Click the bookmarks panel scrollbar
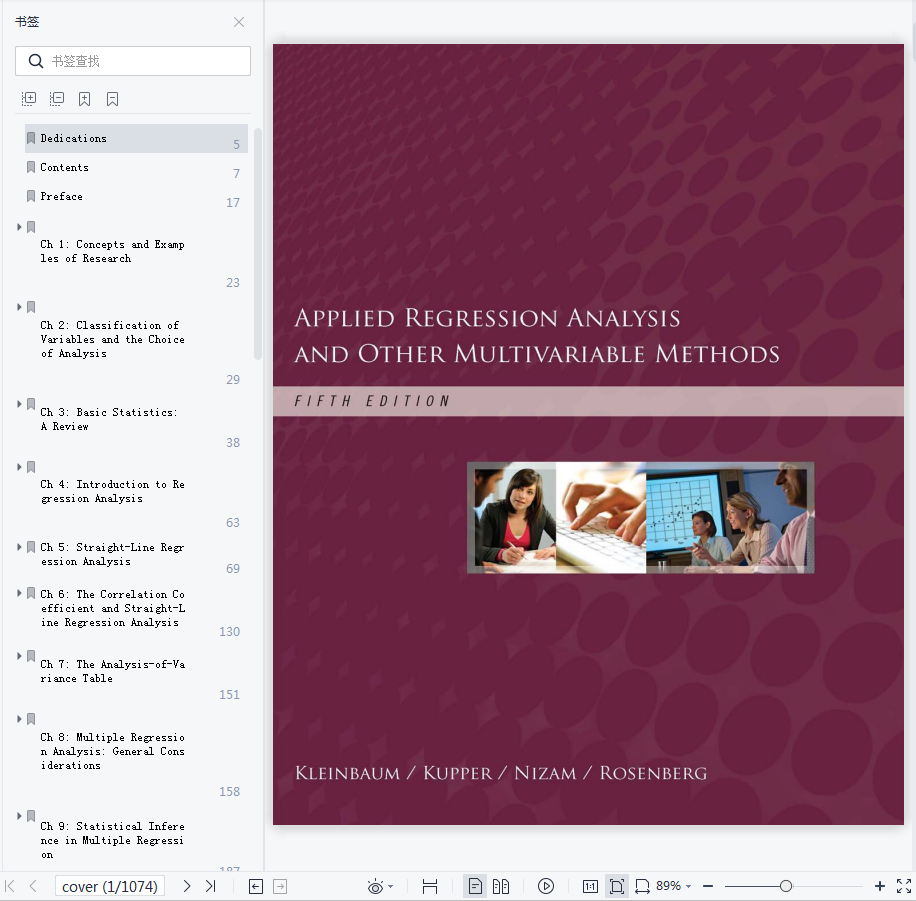This screenshot has height=901, width=916. pyautogui.click(x=258, y=244)
